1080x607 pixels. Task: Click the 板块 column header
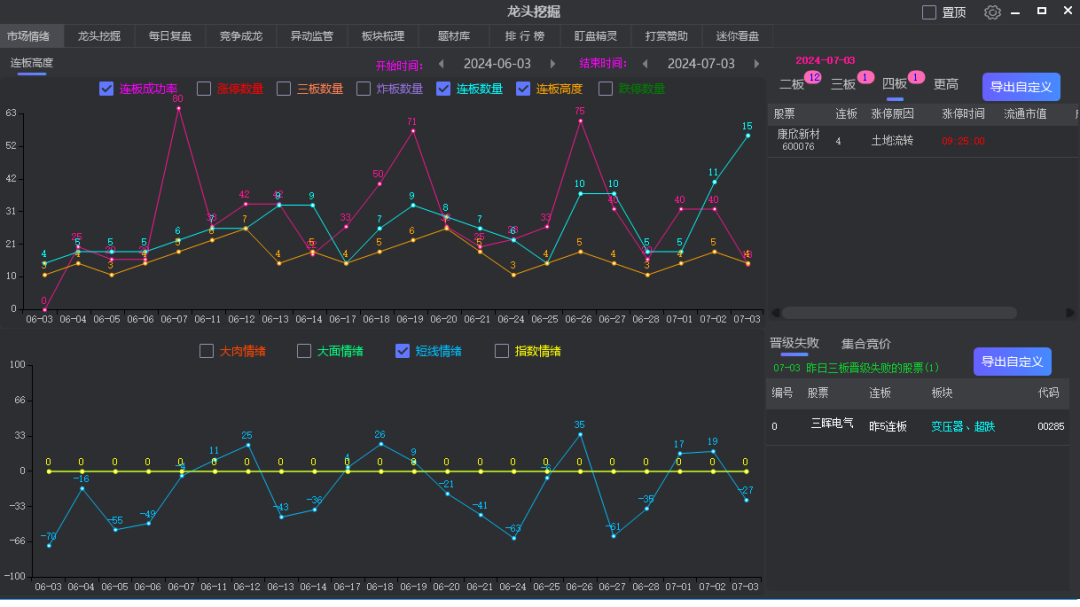[942, 393]
